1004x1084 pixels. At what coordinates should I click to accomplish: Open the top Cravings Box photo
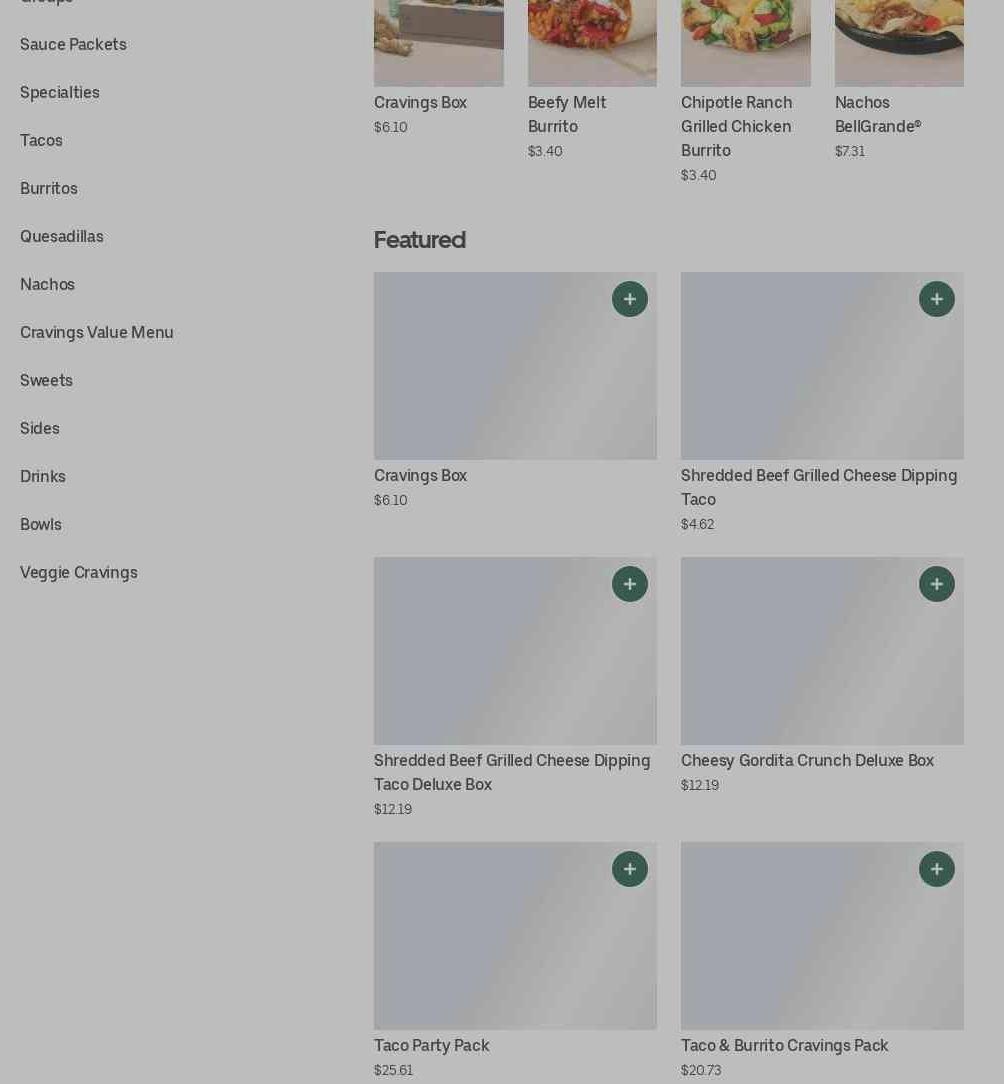tap(438, 43)
